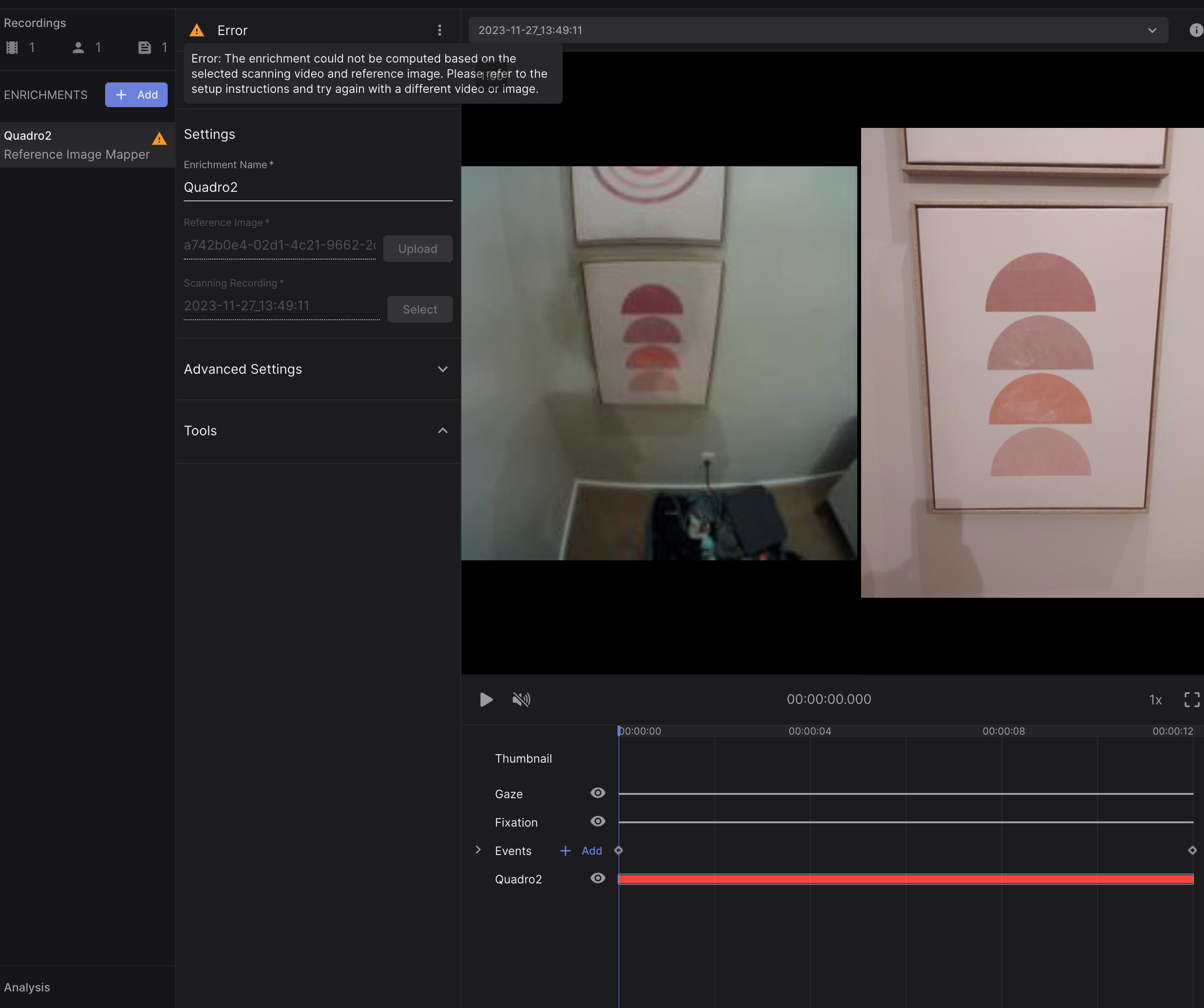Click the Fixation timeline track line
This screenshot has width=1204, height=1008.
pyautogui.click(x=906, y=822)
